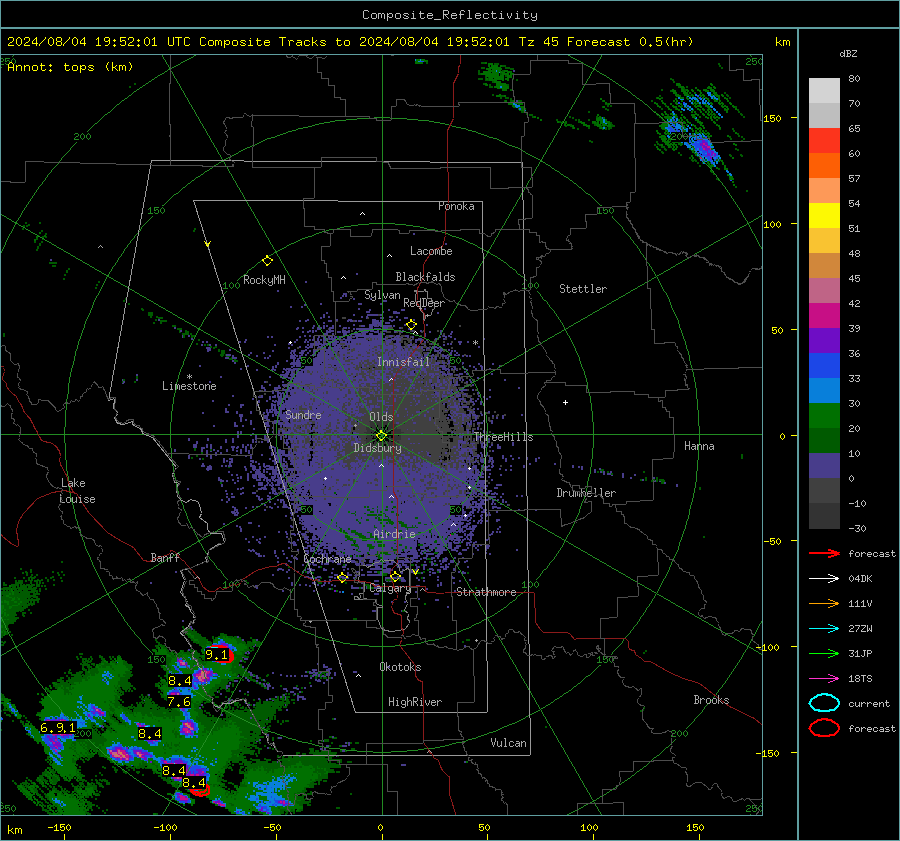Select the orange 60 dBZ color swatch
This screenshot has width=900, height=841.
point(824,165)
